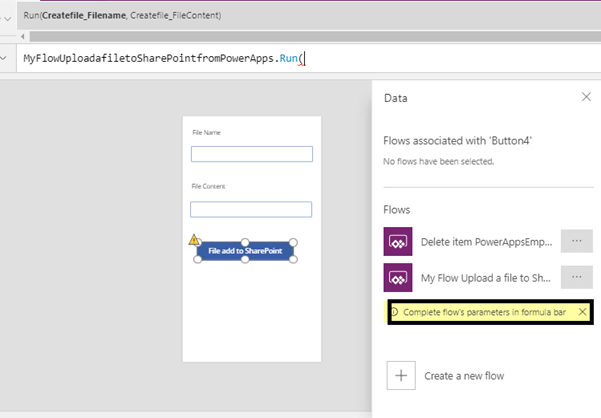This screenshot has width=601, height=418.
Task: Click the plus icon to create flow
Action: pyautogui.click(x=401, y=376)
